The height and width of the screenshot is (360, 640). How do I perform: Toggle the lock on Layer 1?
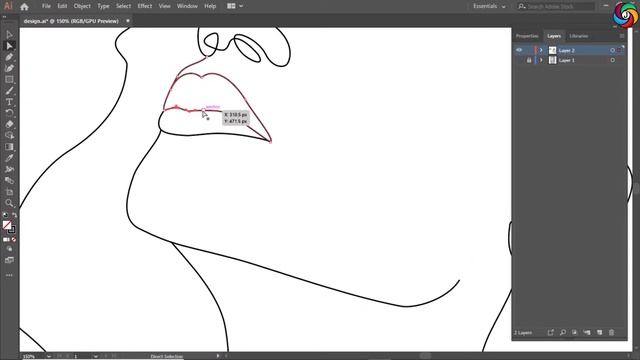coord(529,60)
